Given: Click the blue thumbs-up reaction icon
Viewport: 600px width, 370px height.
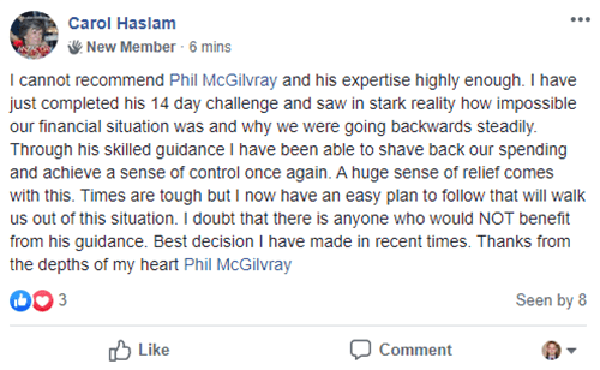Looking at the screenshot, I should click(20, 300).
